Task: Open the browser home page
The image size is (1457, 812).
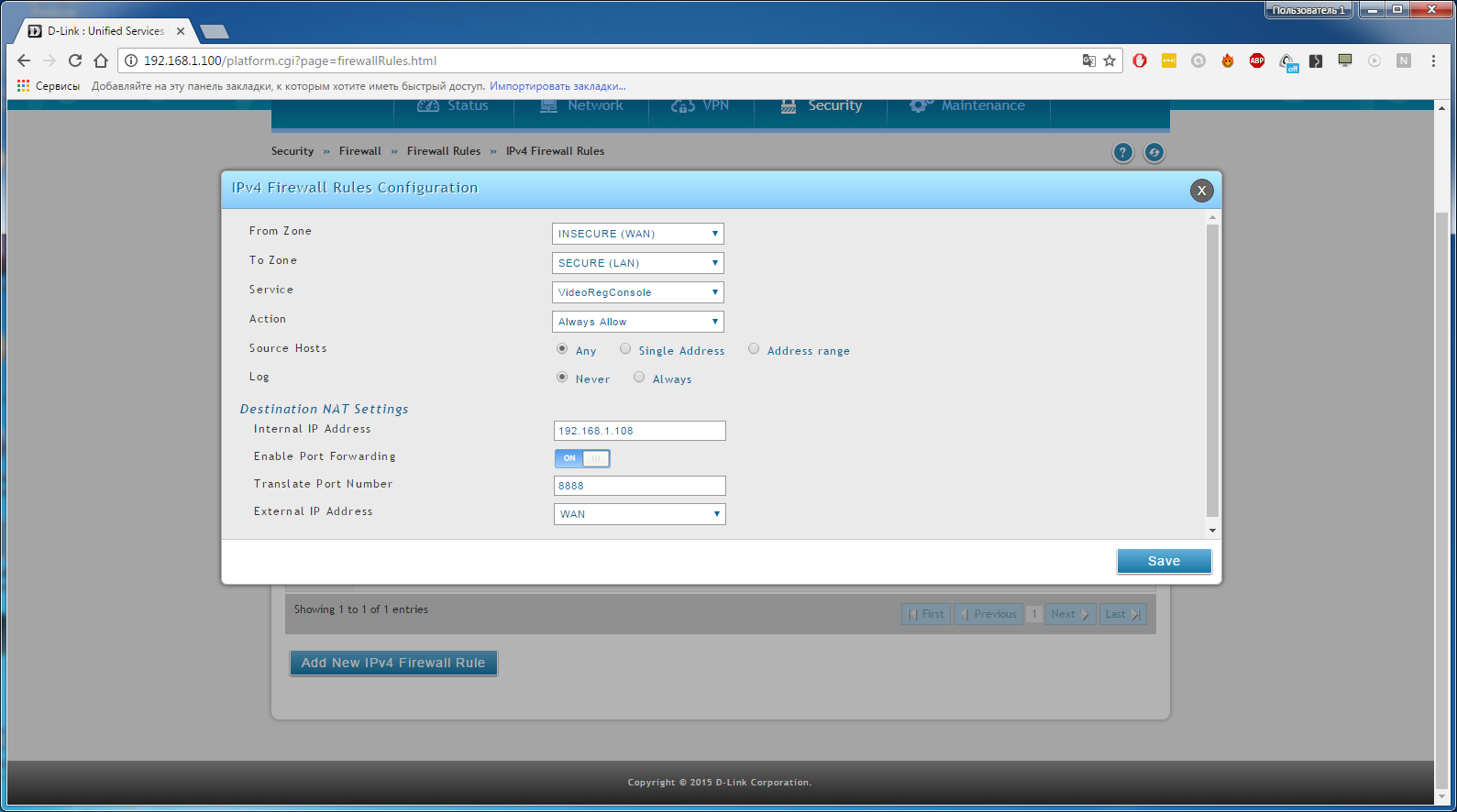Action: click(101, 60)
